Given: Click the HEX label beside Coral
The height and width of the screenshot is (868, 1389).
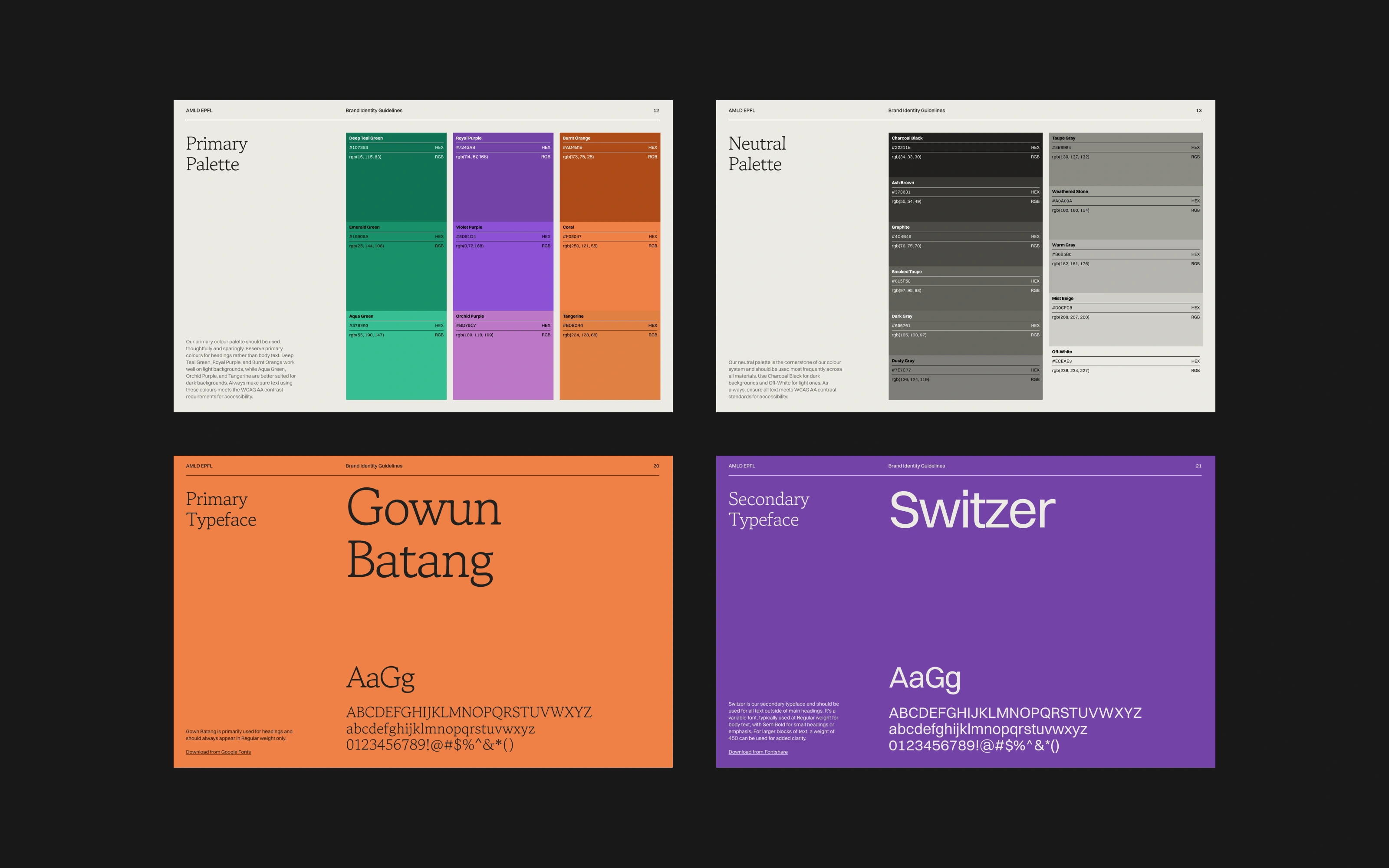Looking at the screenshot, I should pos(652,236).
